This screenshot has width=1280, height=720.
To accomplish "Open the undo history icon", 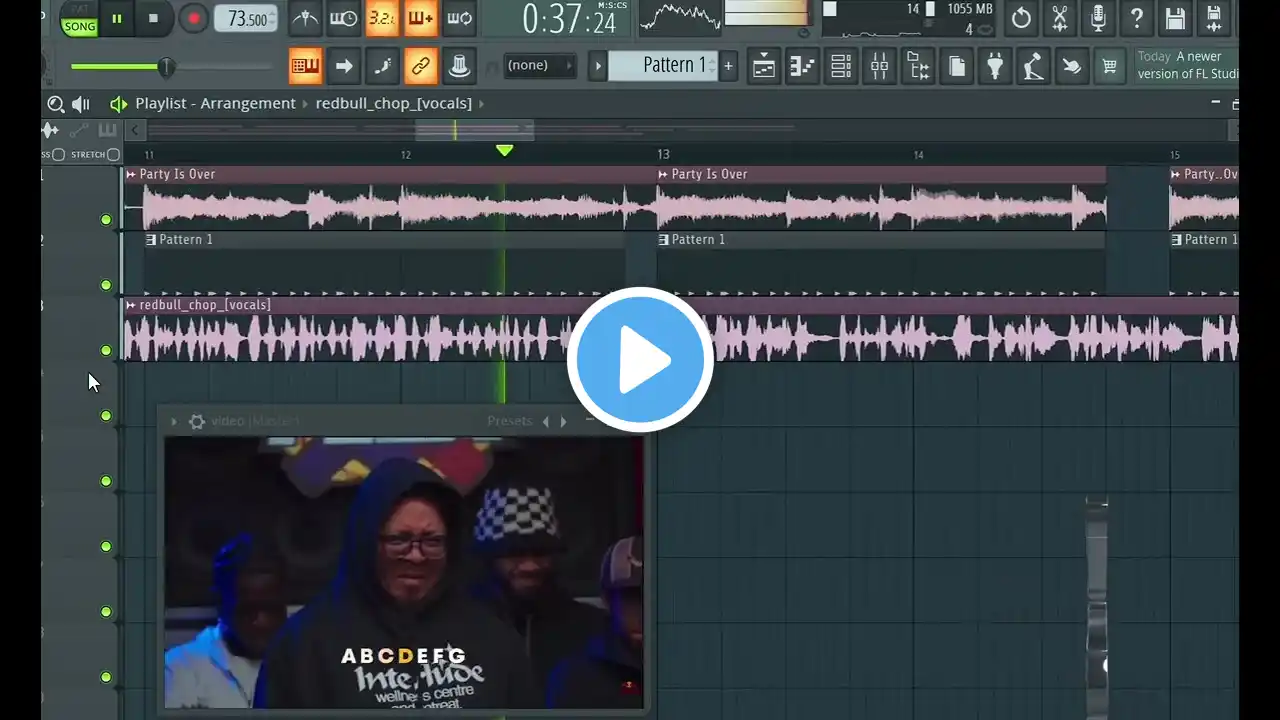I will 1021,18.
